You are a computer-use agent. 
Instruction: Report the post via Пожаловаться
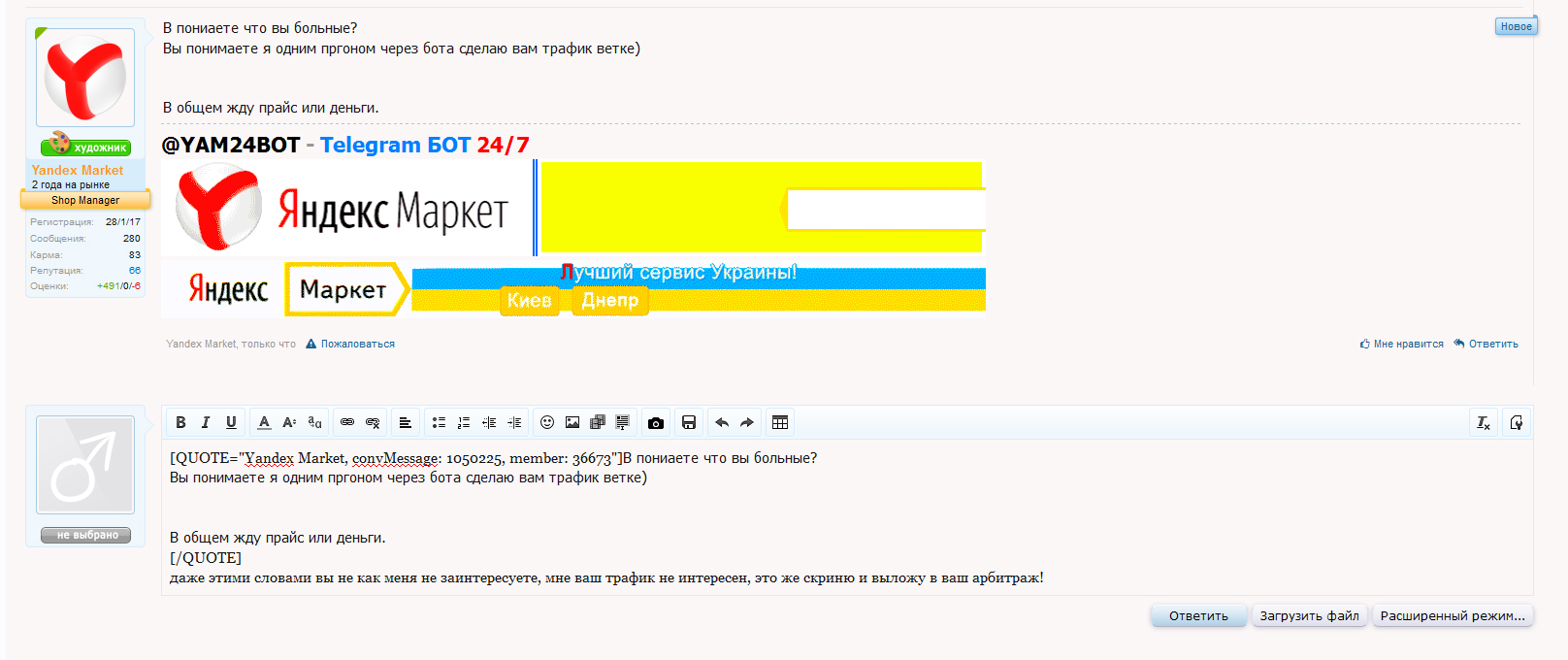coord(350,344)
